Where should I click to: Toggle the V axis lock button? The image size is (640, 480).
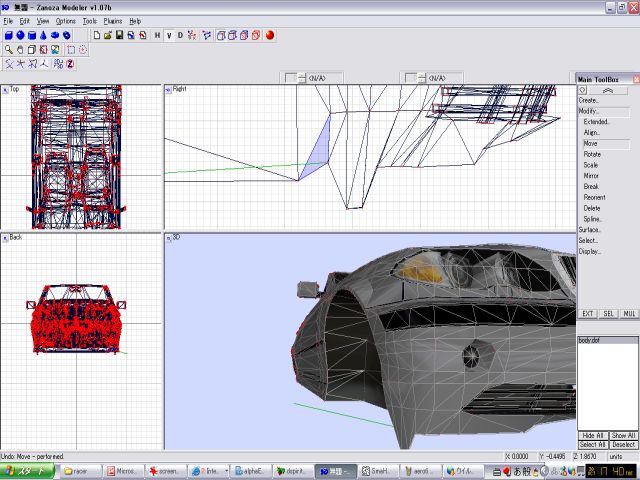(168, 35)
